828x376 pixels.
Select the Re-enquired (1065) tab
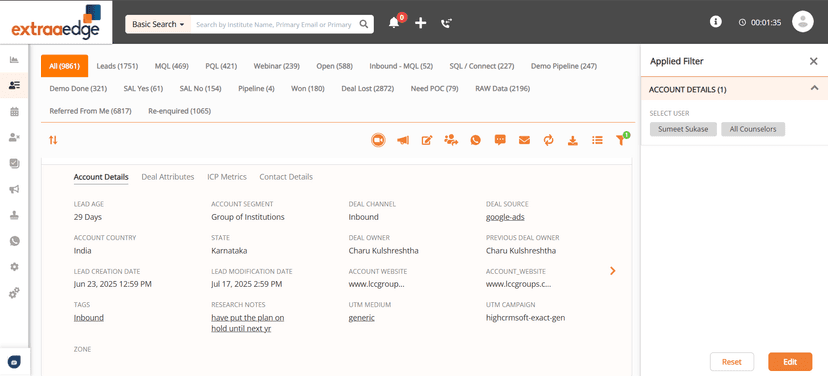(x=180, y=111)
